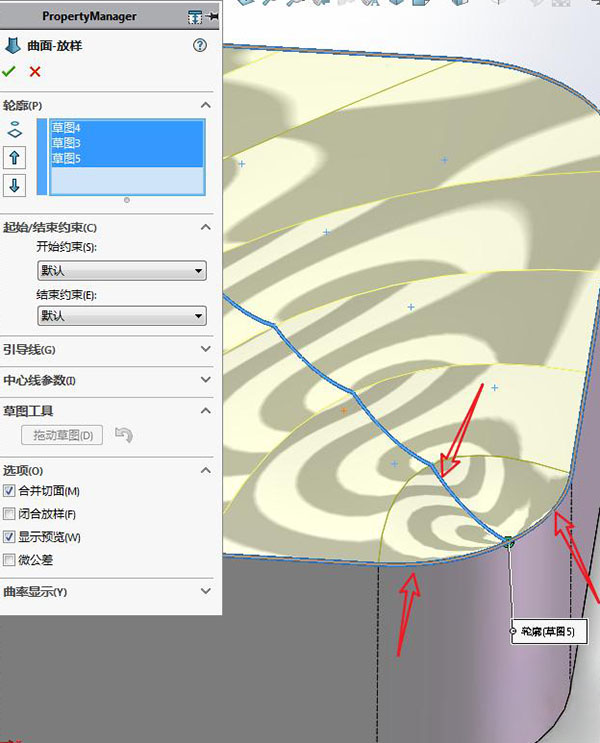This screenshot has width=600, height=743.
Task: Collapse the 草图工具 section
Action: point(206,411)
